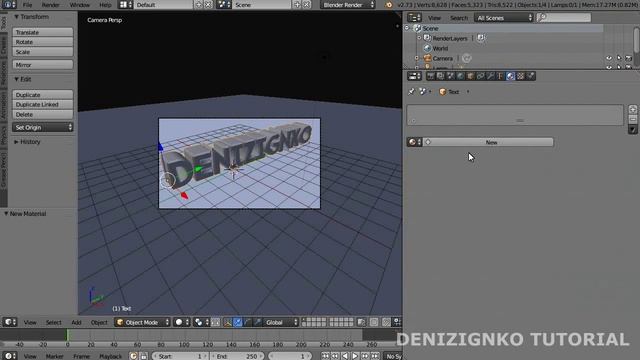Open the Particles properties tab icon
640x360 pixels.
(531, 76)
